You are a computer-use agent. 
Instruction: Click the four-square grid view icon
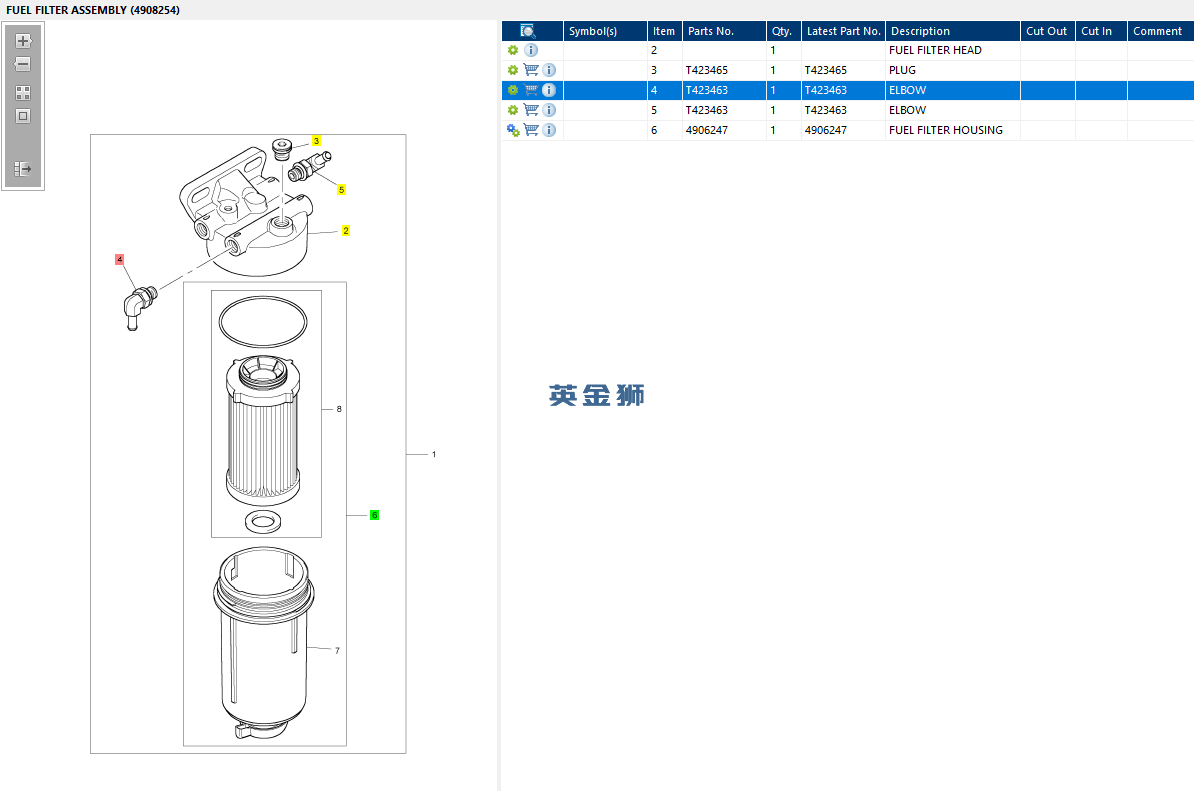(23, 93)
